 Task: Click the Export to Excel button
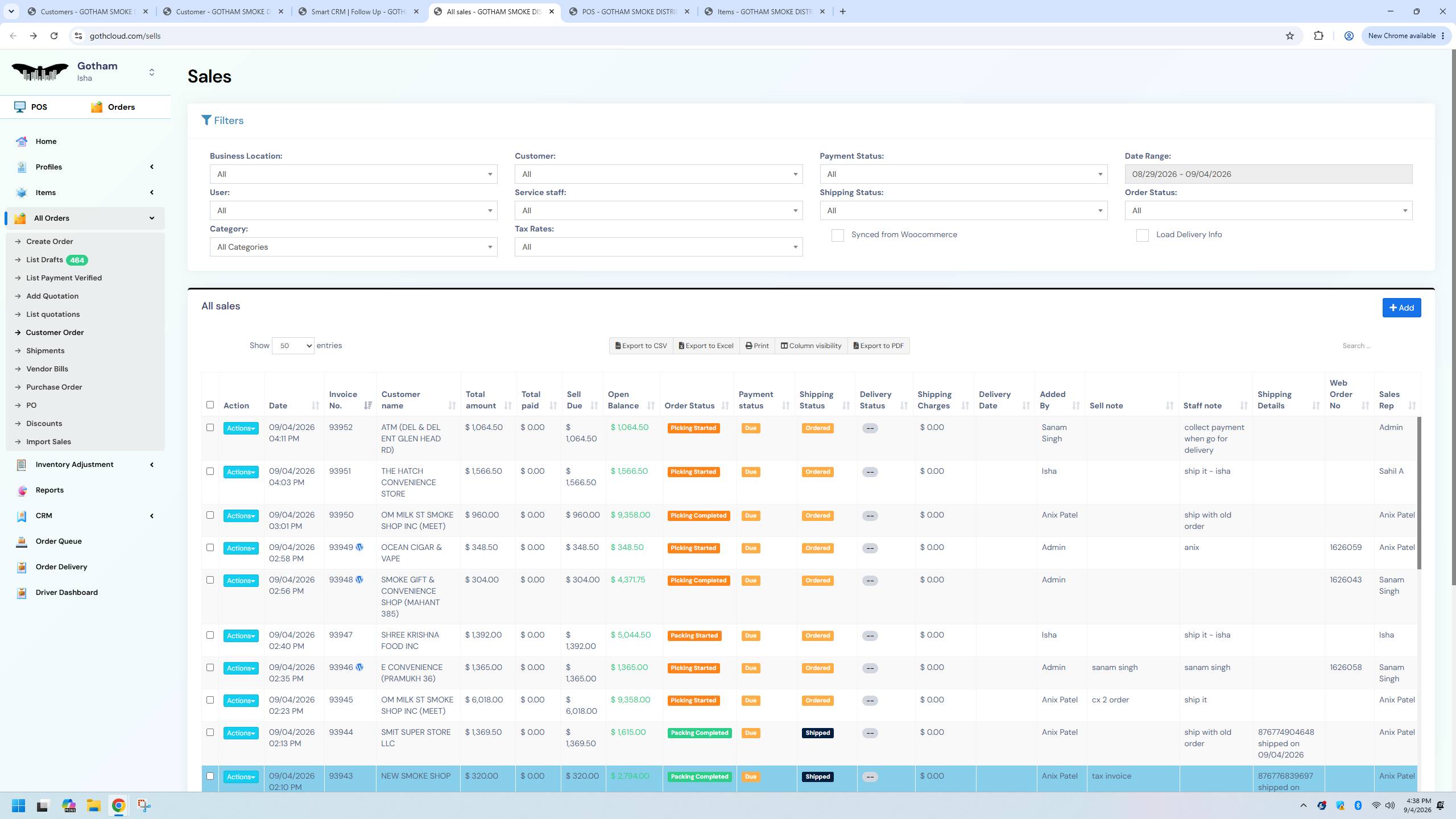(x=706, y=346)
